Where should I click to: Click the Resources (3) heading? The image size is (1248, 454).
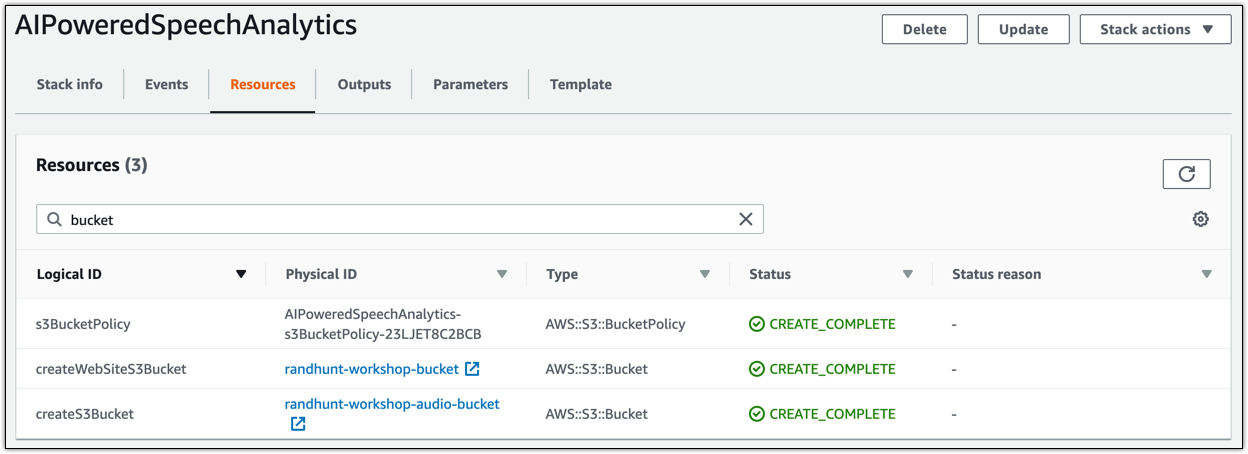91,165
